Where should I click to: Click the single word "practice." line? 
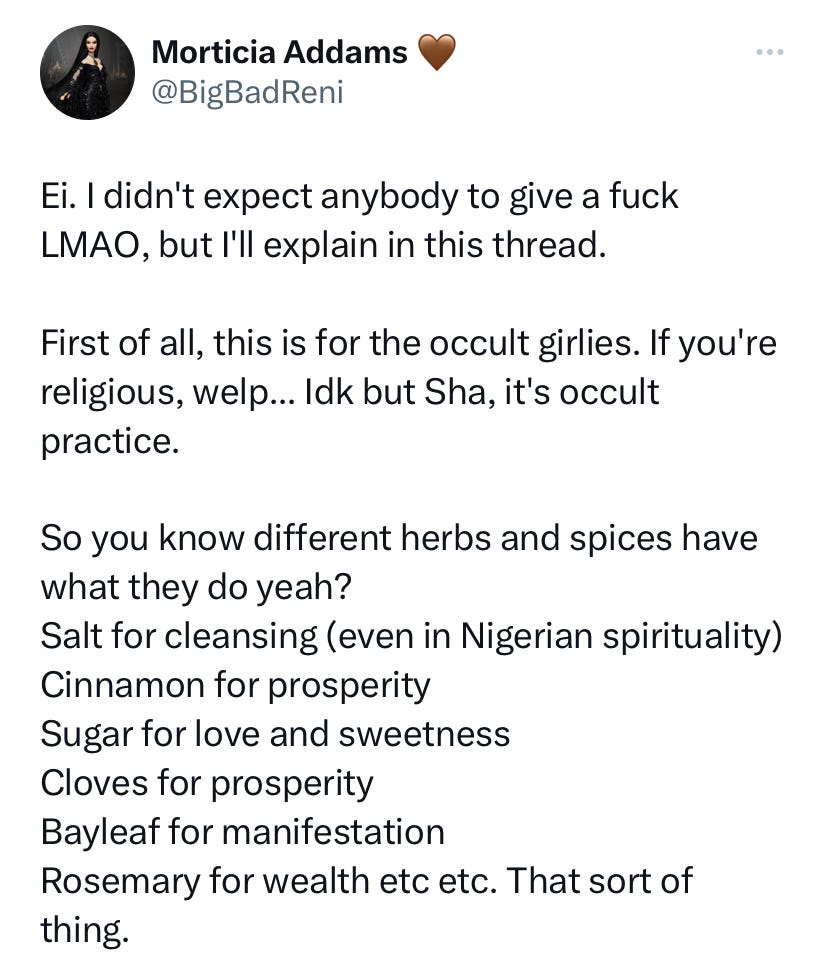[x=110, y=441]
